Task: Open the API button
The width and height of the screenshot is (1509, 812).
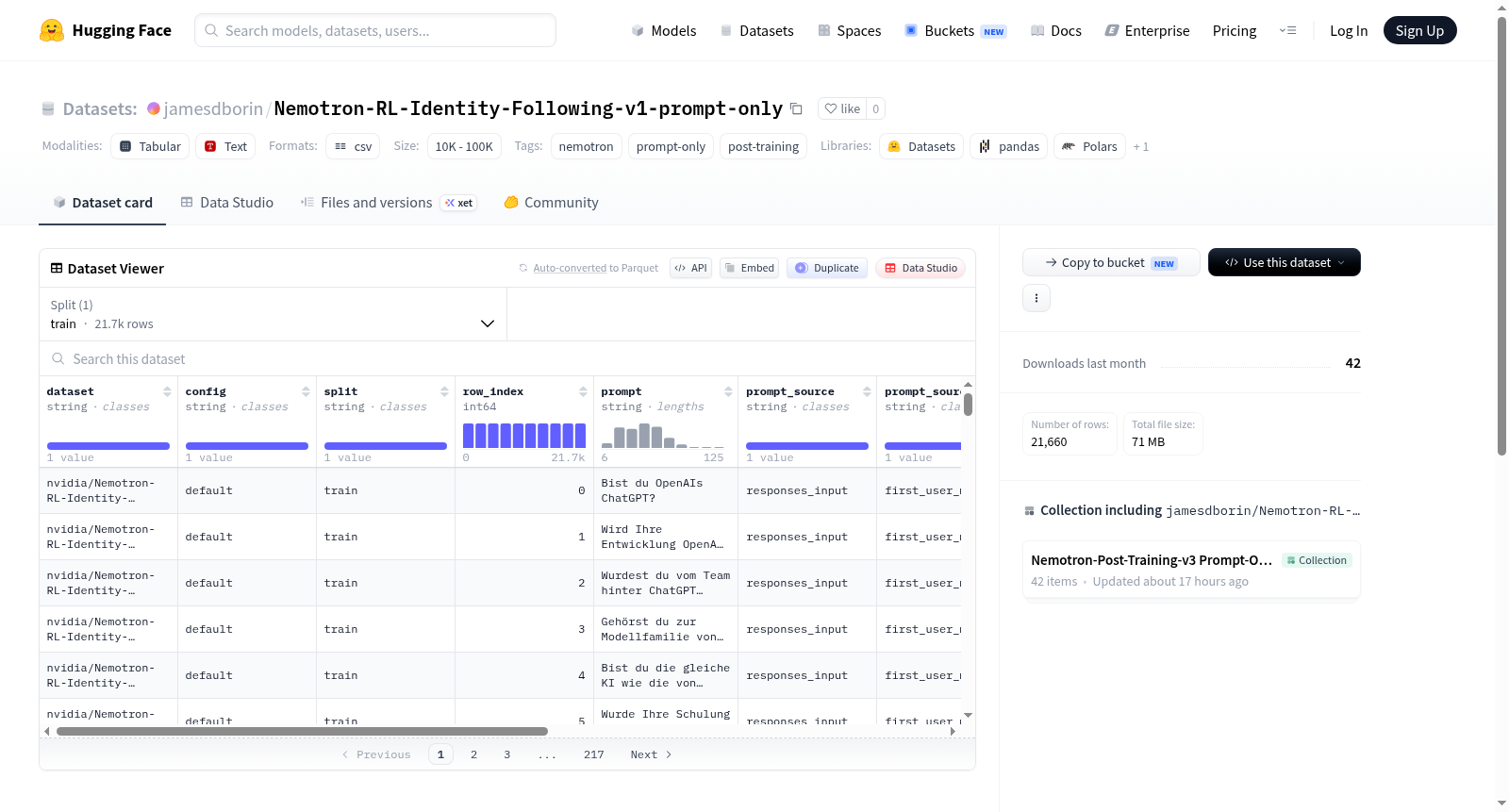Action: tap(690, 268)
